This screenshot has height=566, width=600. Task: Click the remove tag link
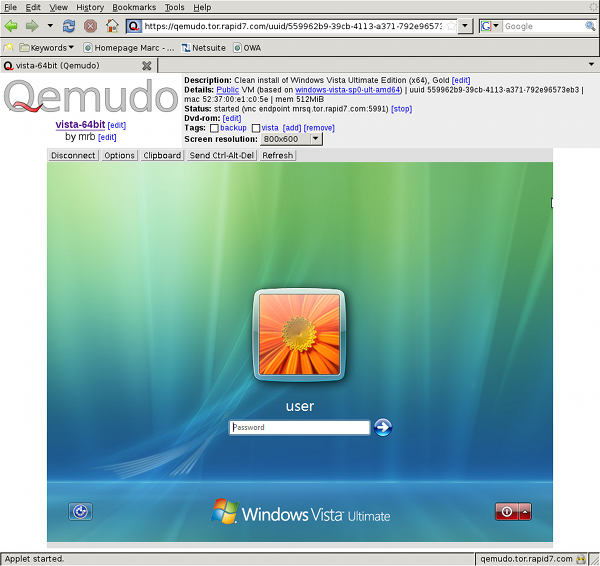click(319, 127)
